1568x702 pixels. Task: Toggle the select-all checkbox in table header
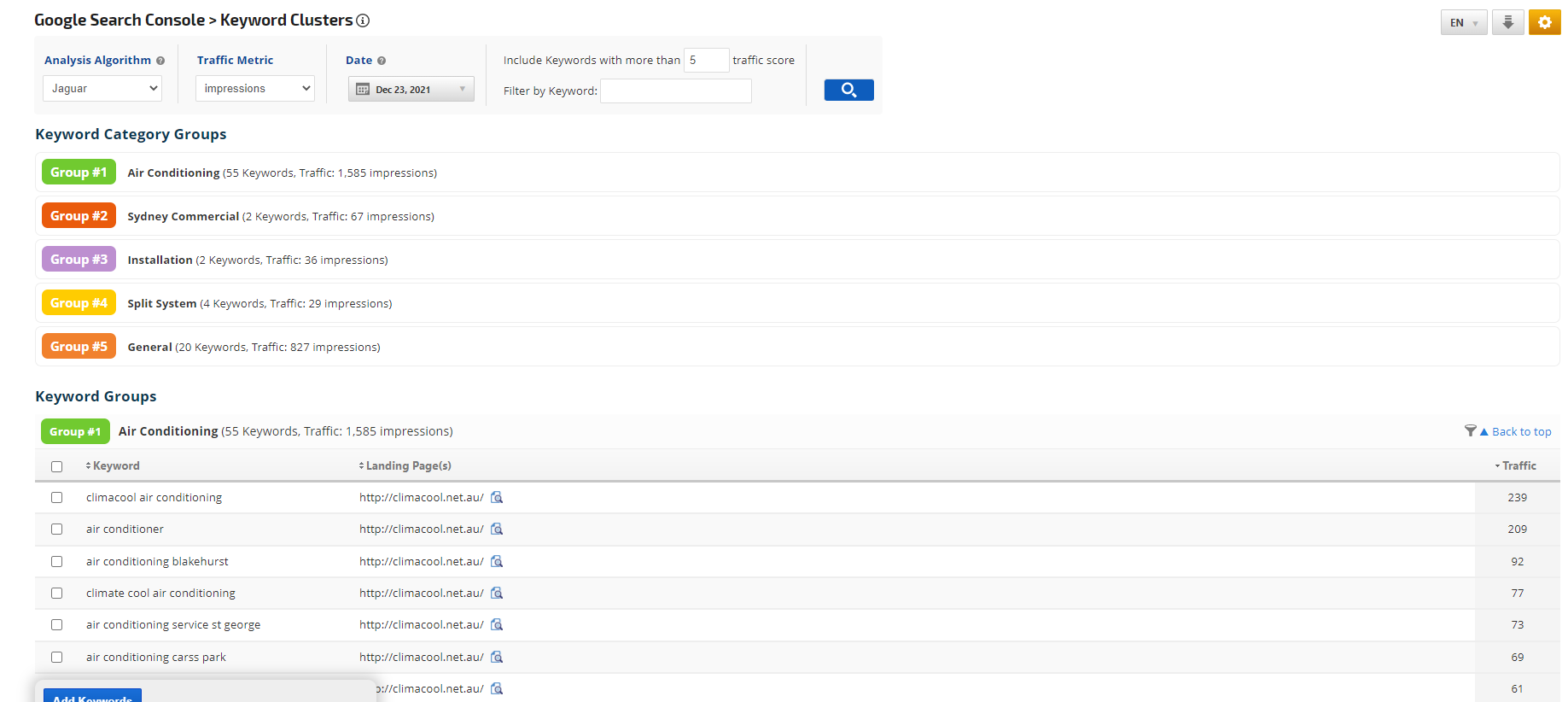pos(57,466)
